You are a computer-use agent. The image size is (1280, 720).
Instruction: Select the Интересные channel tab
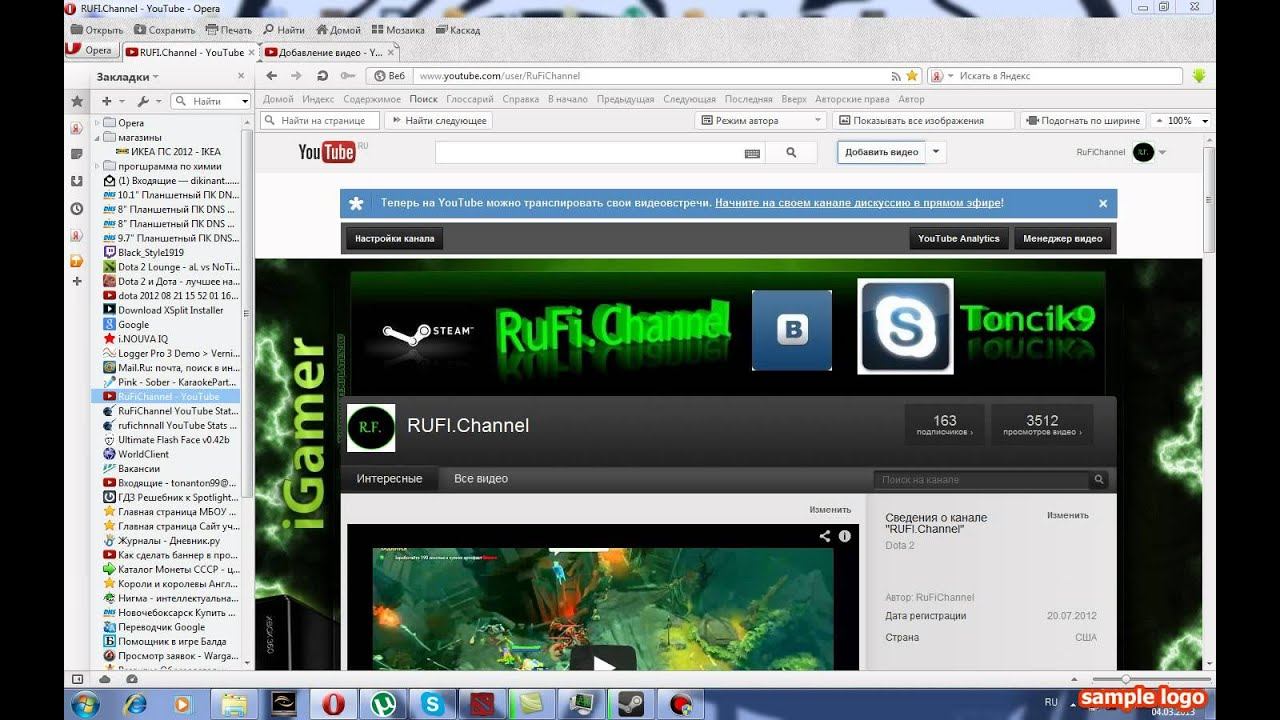tap(389, 479)
